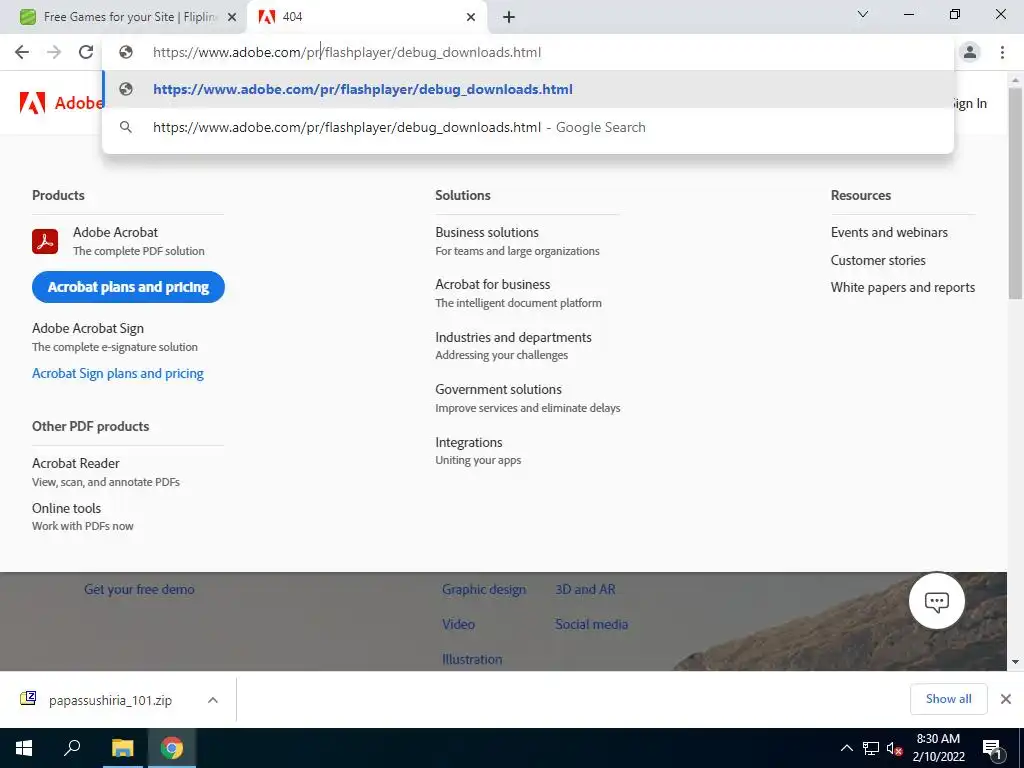Close the Free Games for your Site tab
Image resolution: width=1024 pixels, height=768 pixels.
[231, 17]
